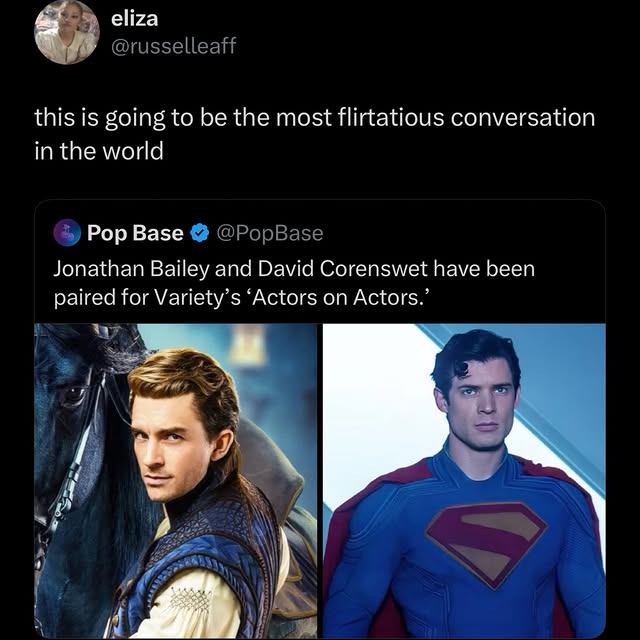
Task: Click the Pop Base profile avatar
Action: tap(67, 233)
